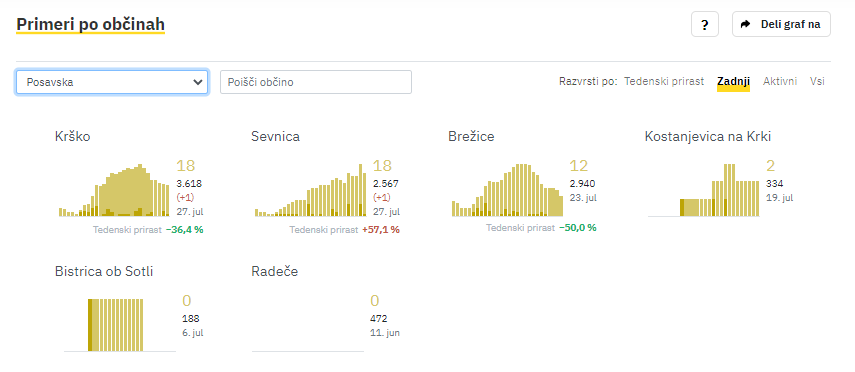
Task: Click the Kostanjevica na Krki chart
Action: tap(703, 190)
